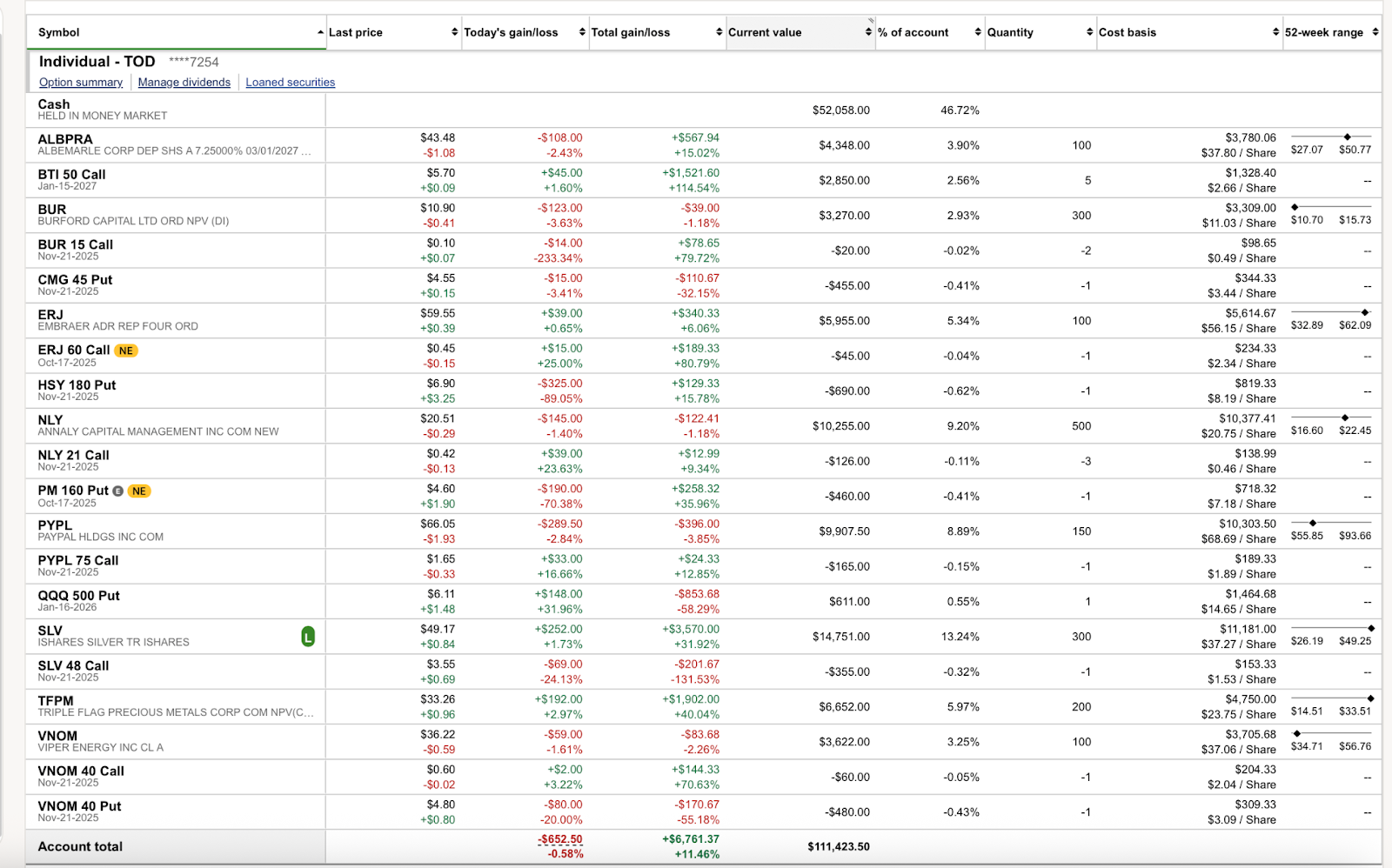Select the Current value column header
1392x868 pixels.
pyautogui.click(x=765, y=32)
